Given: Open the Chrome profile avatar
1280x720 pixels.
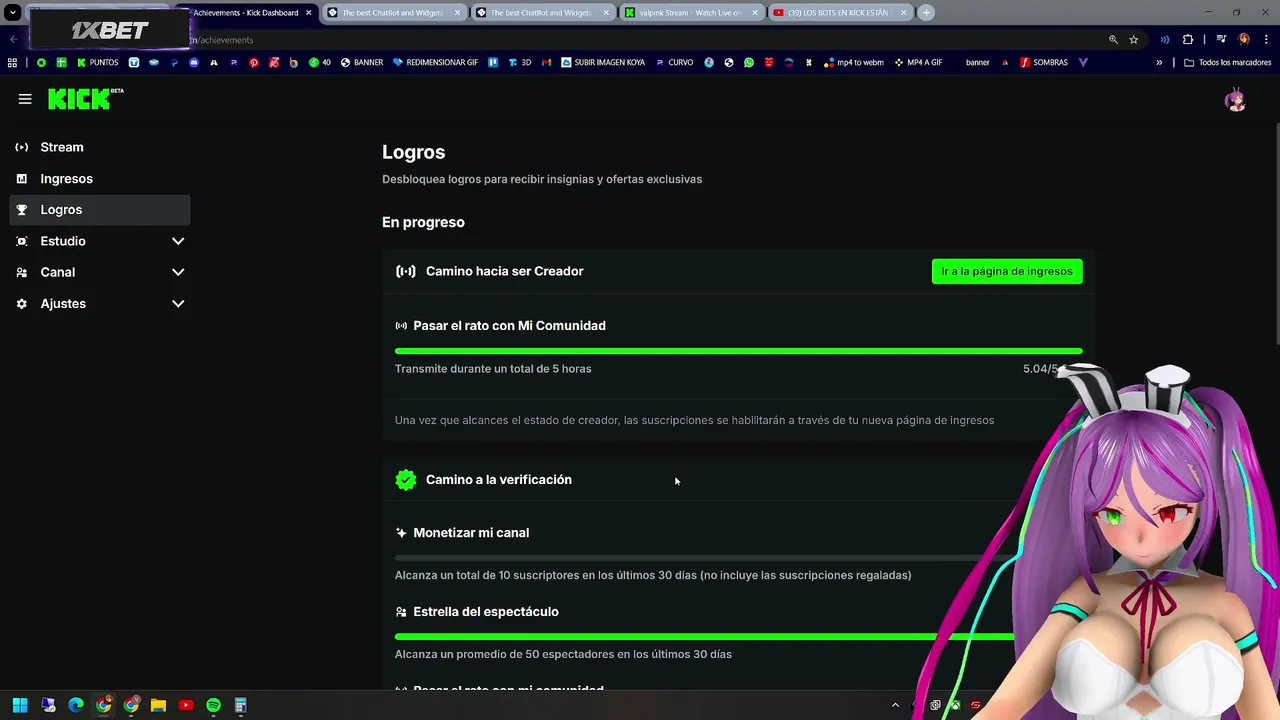Looking at the screenshot, I should point(1244,40).
